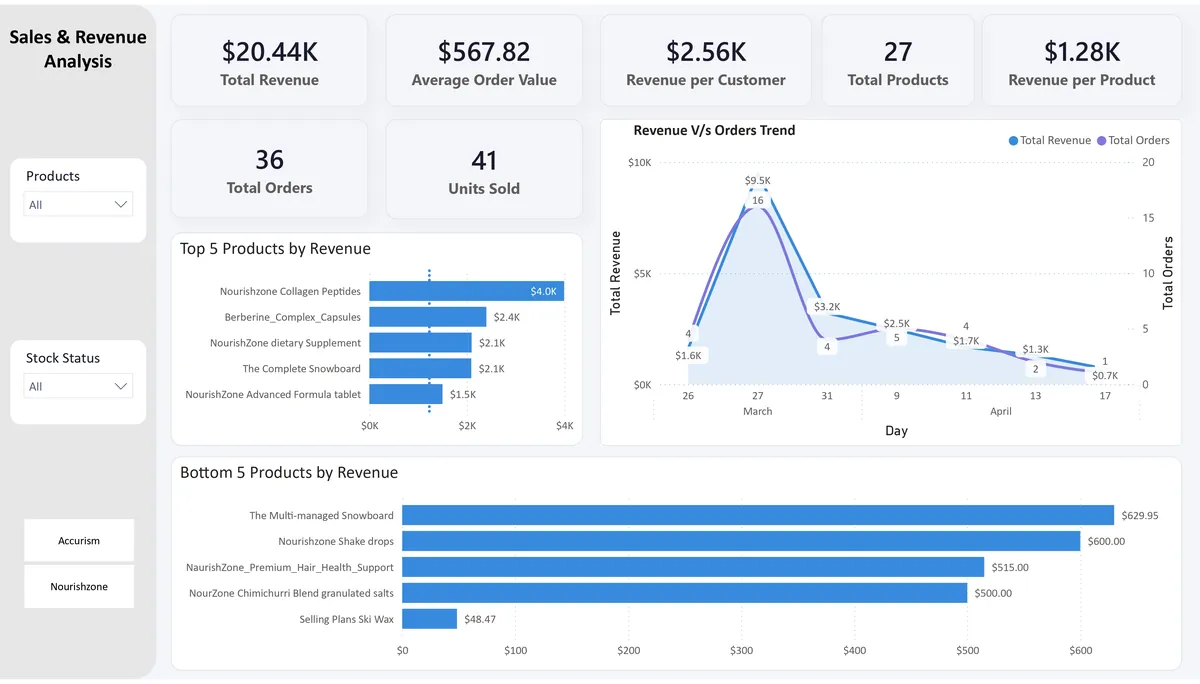Click the $0.7K data label
The width and height of the screenshot is (1200, 684).
click(x=1105, y=375)
